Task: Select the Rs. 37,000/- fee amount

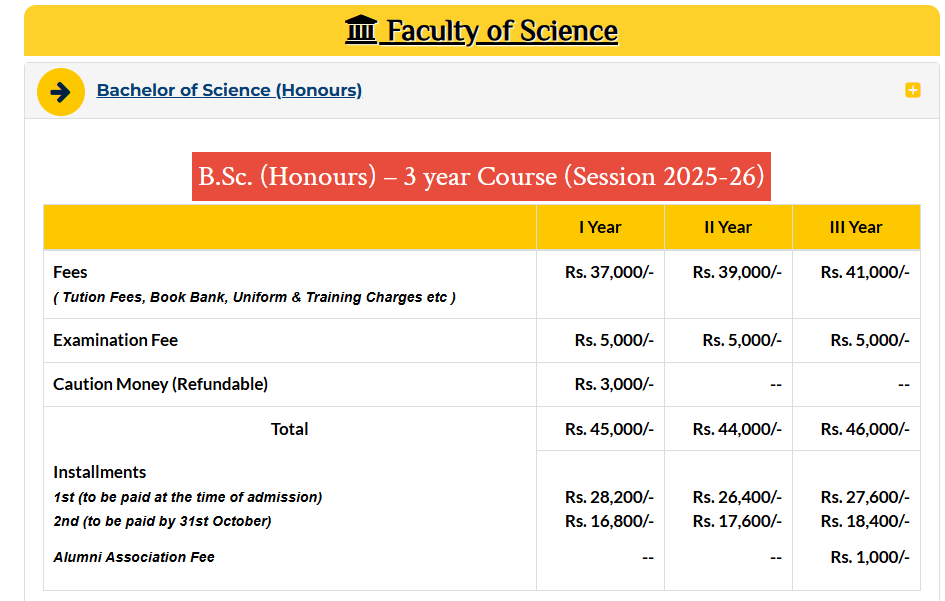Action: coord(608,271)
